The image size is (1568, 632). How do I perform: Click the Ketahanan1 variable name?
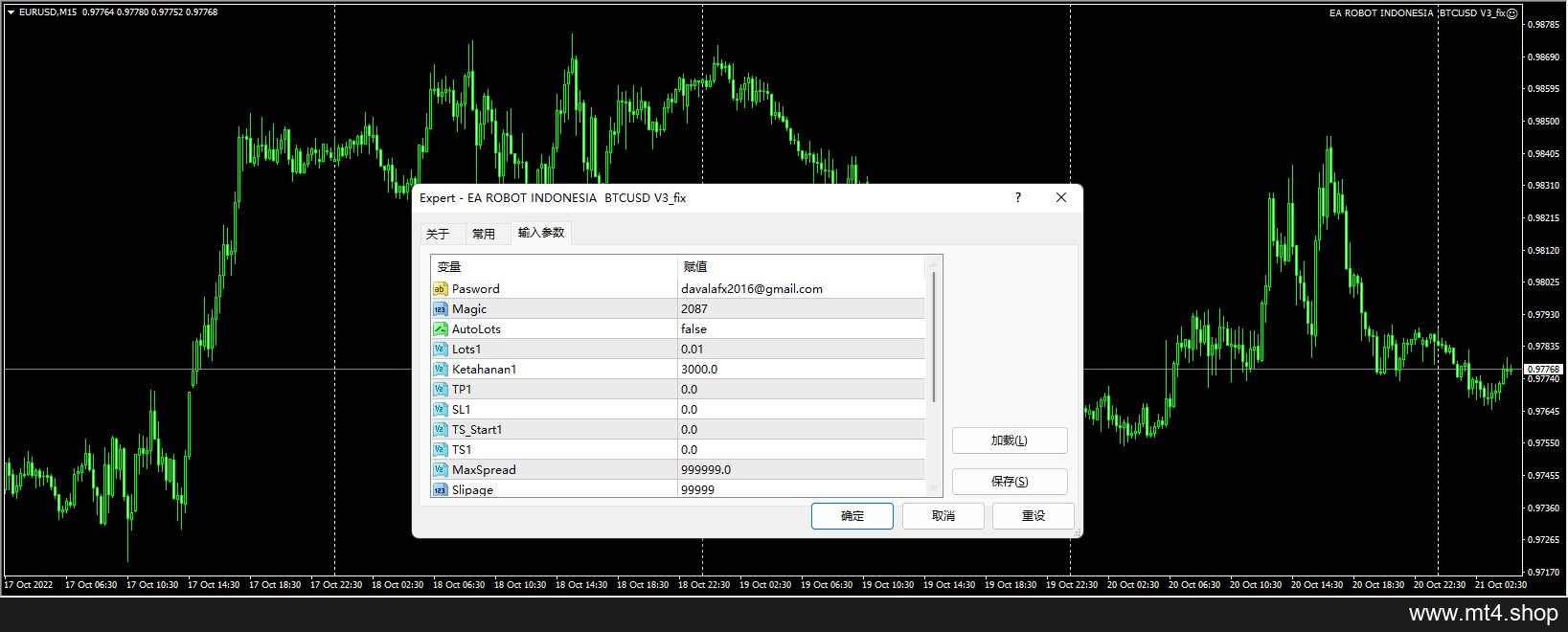[x=485, y=370]
